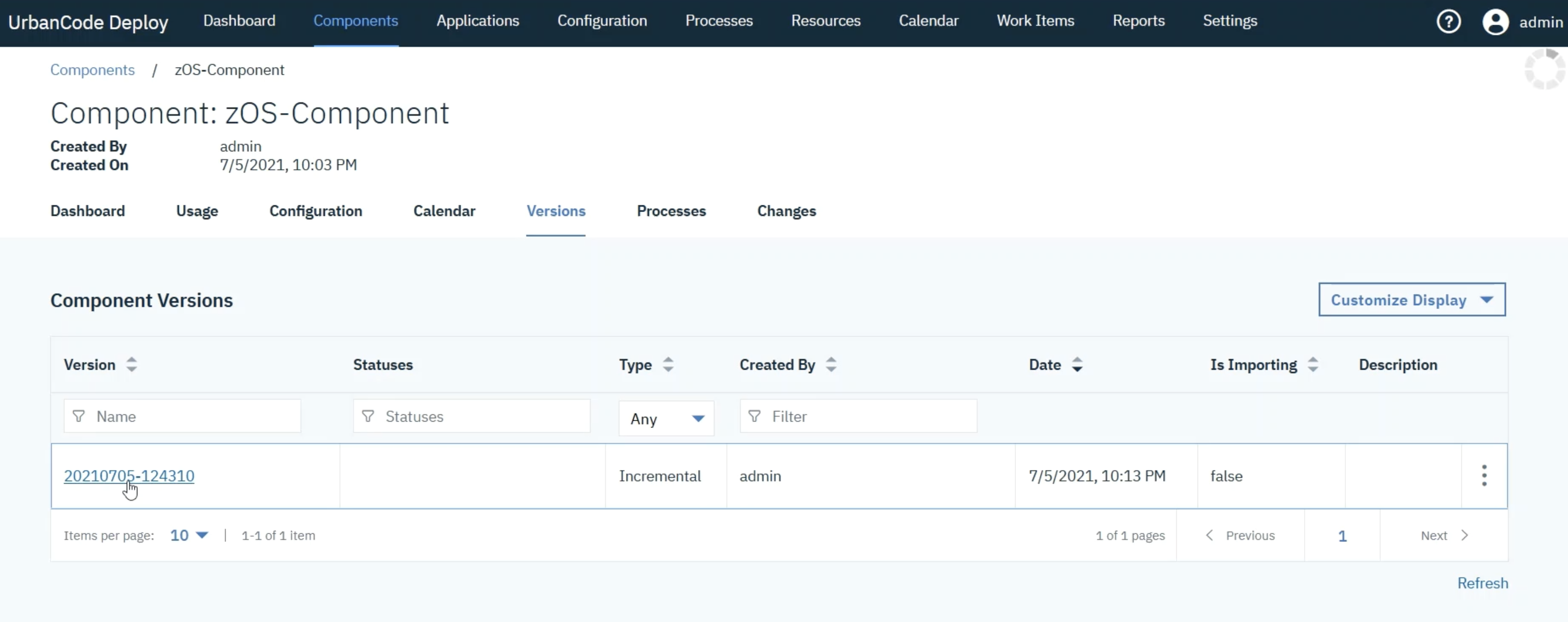Screen dimensions: 1568x622
Task: Open the Applications top menu item
Action: click(x=477, y=21)
